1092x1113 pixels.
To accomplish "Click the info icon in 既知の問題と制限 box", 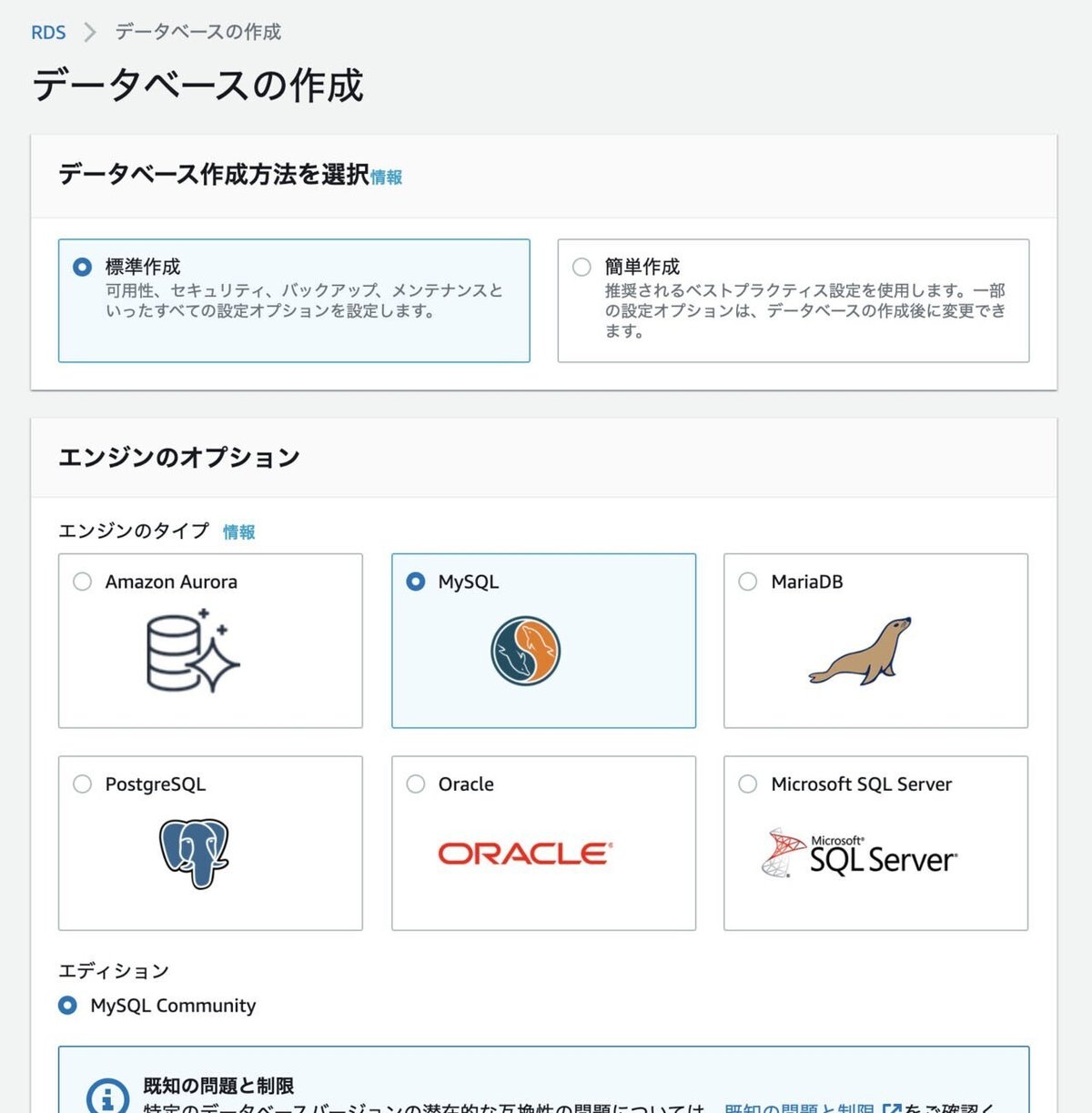I will [x=107, y=1095].
